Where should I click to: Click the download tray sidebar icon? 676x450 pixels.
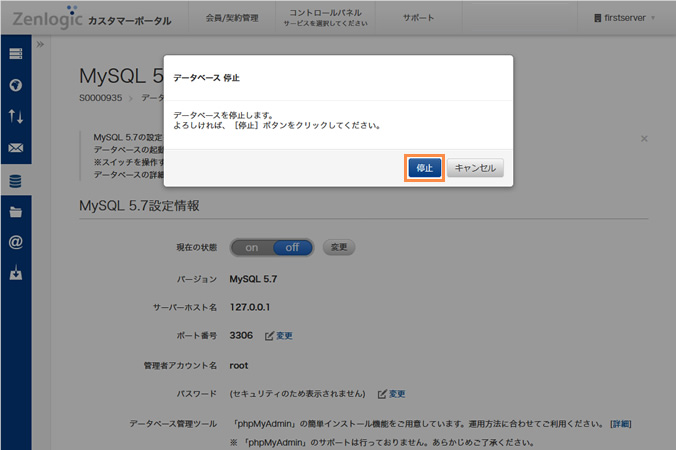(15, 273)
